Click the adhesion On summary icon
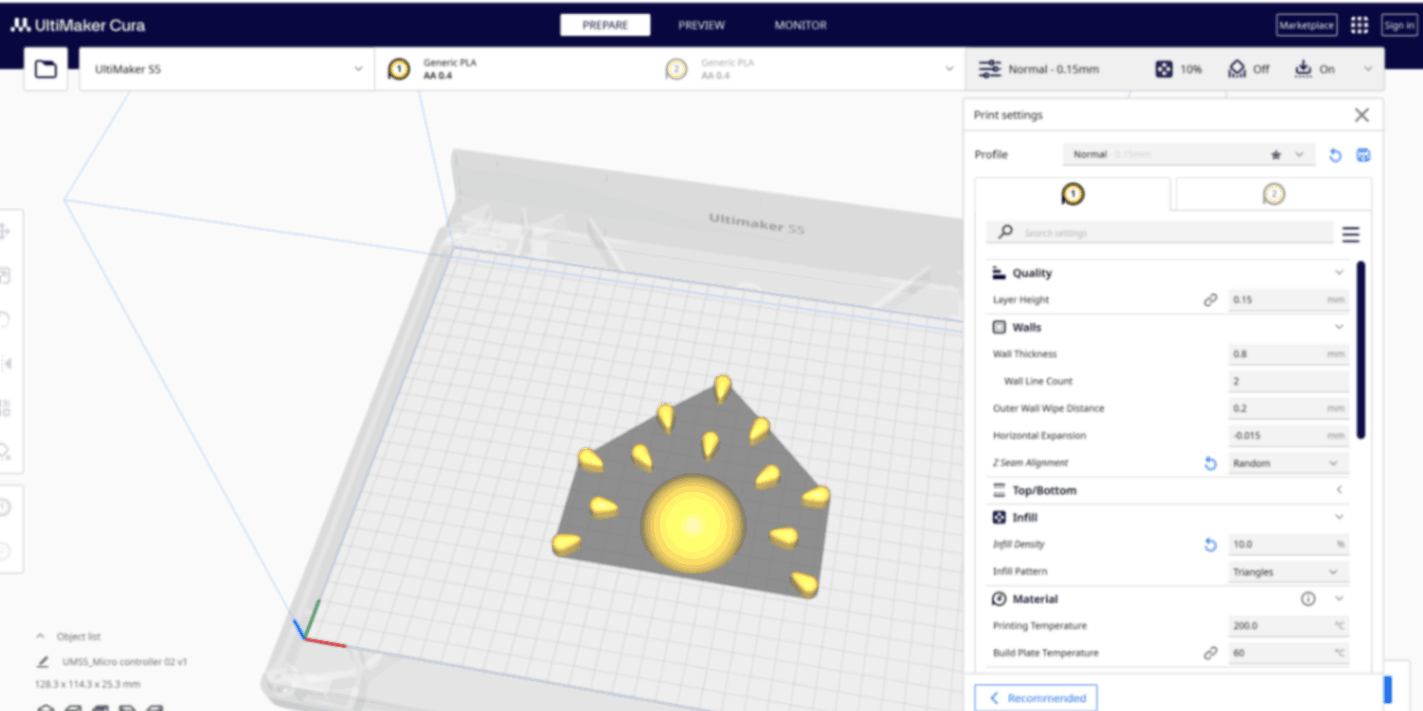 (x=1303, y=69)
